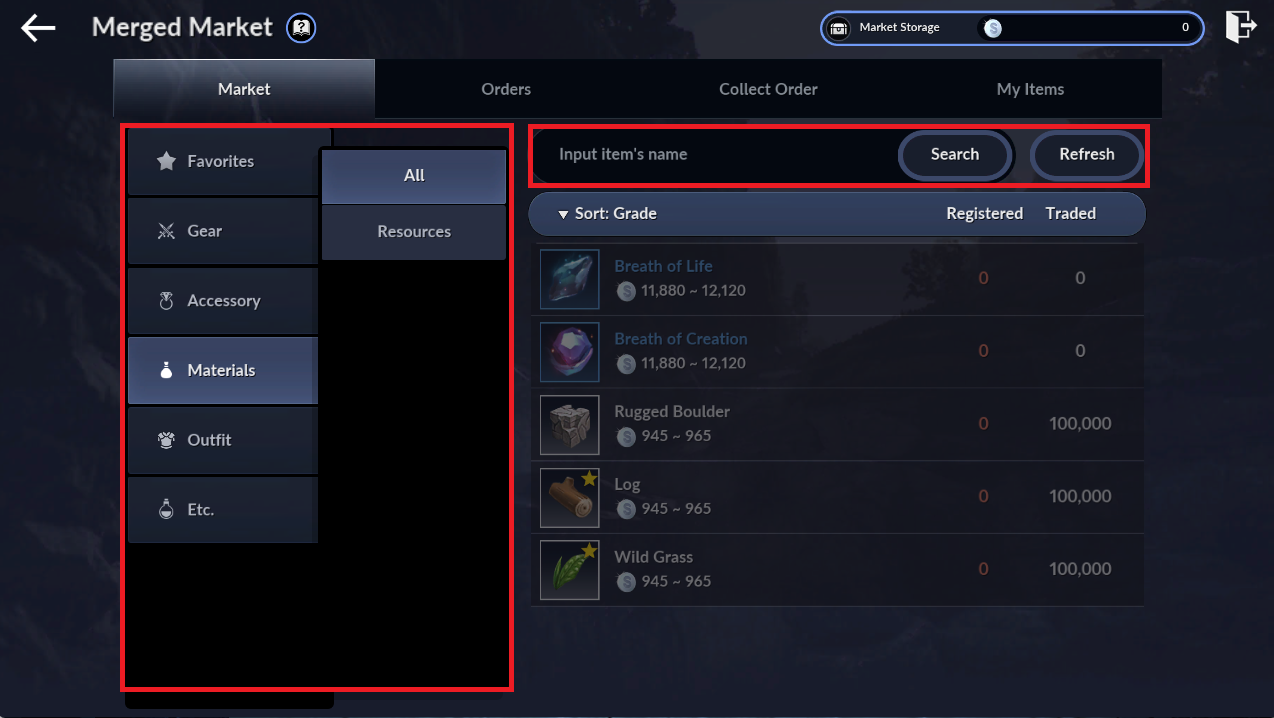Click the Wild Grass item icon
This screenshot has height=718, width=1274.
(570, 570)
